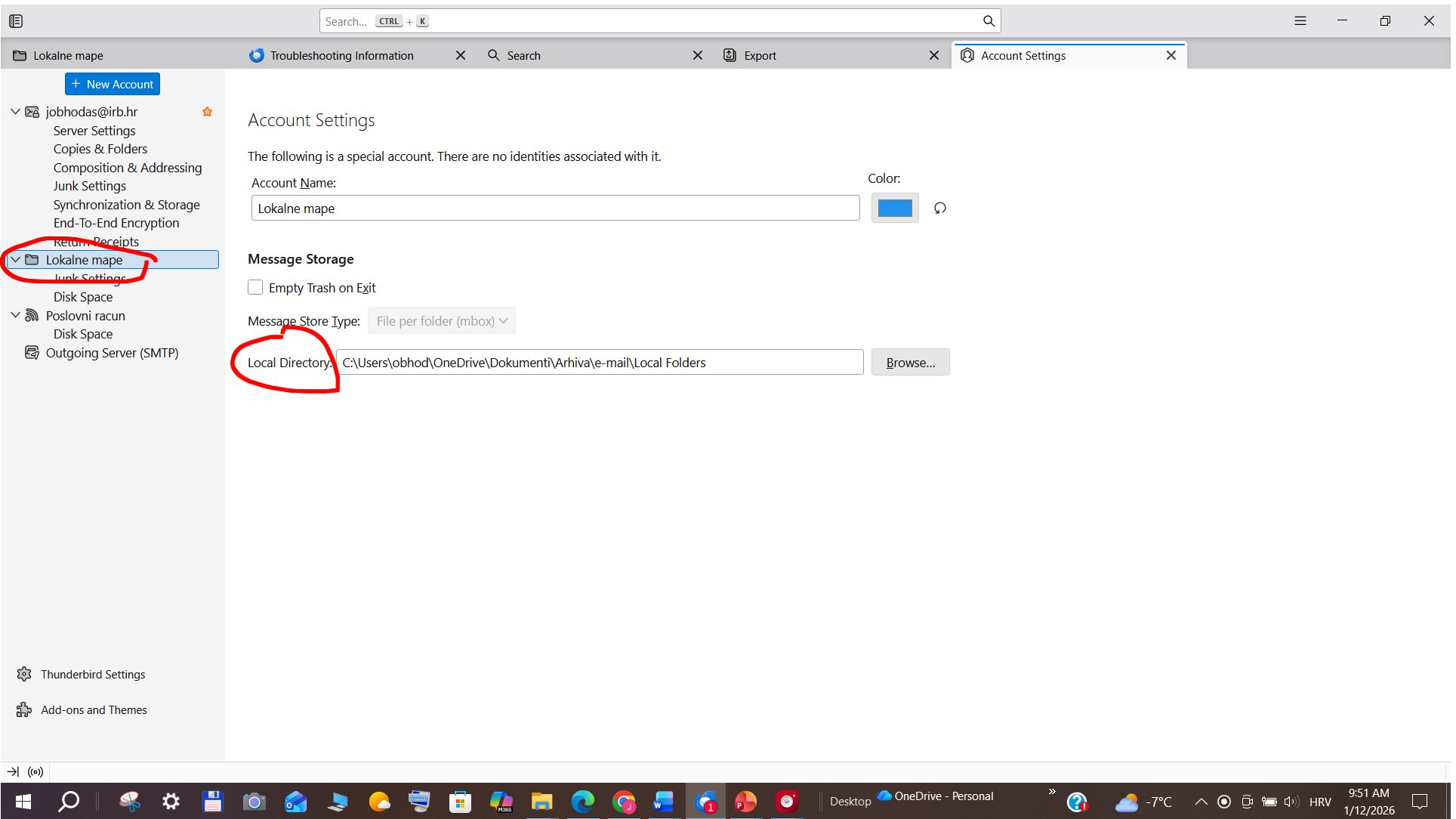This screenshot has height=819, width=1456.
Task: Click the online status radio icon in status bar
Action: [x=35, y=771]
